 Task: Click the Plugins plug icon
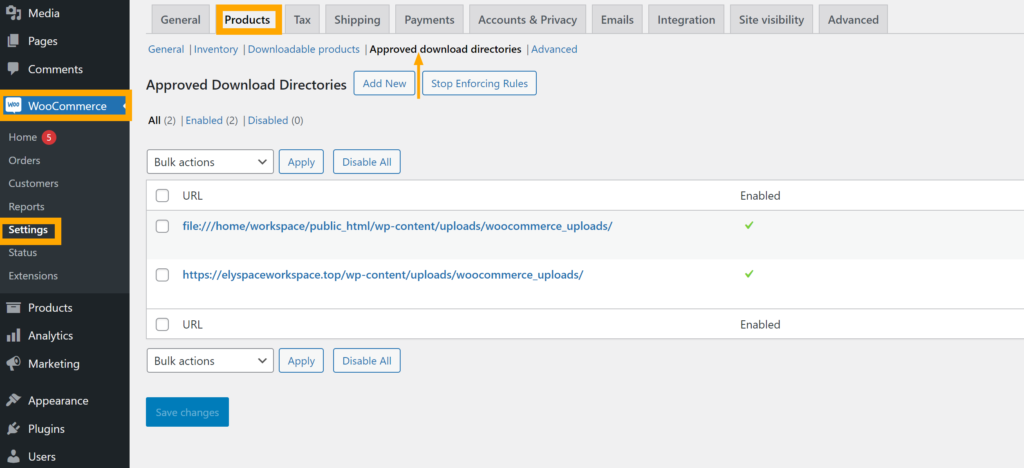coord(13,429)
